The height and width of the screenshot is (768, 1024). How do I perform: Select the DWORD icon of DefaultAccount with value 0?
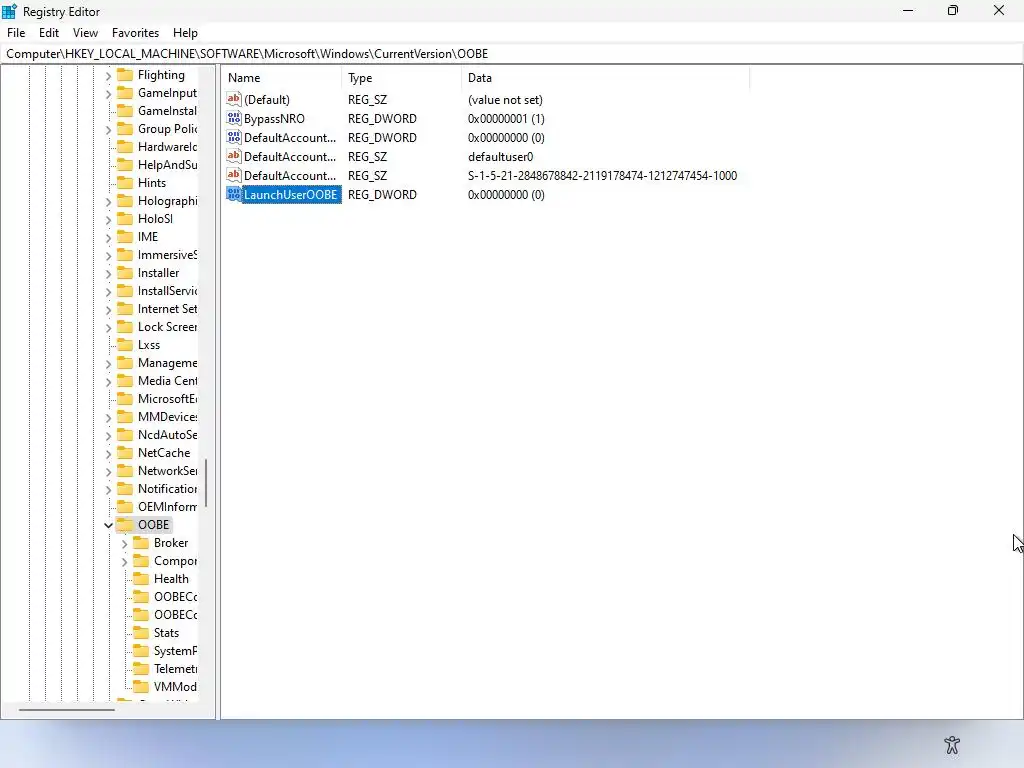pyautogui.click(x=234, y=137)
